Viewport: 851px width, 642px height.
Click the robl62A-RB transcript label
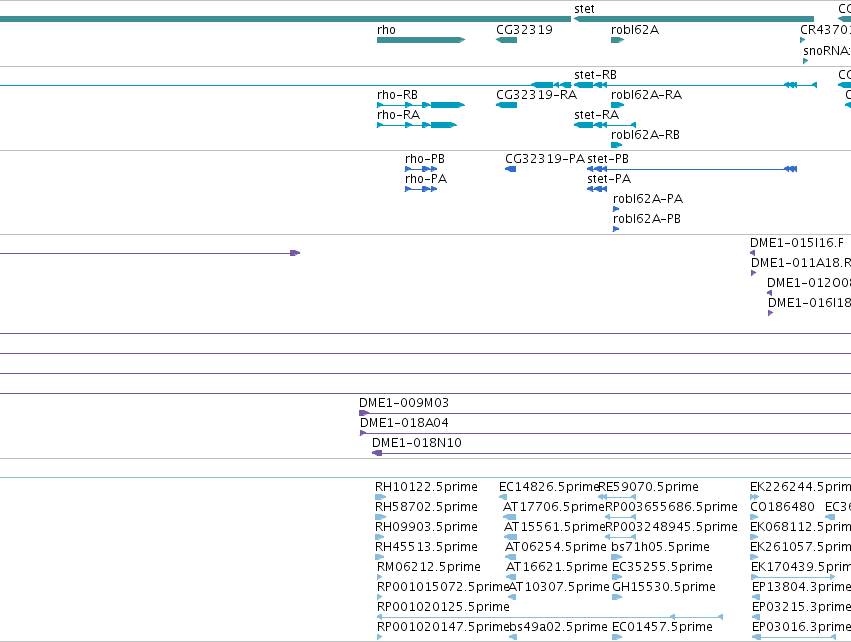(x=645, y=135)
